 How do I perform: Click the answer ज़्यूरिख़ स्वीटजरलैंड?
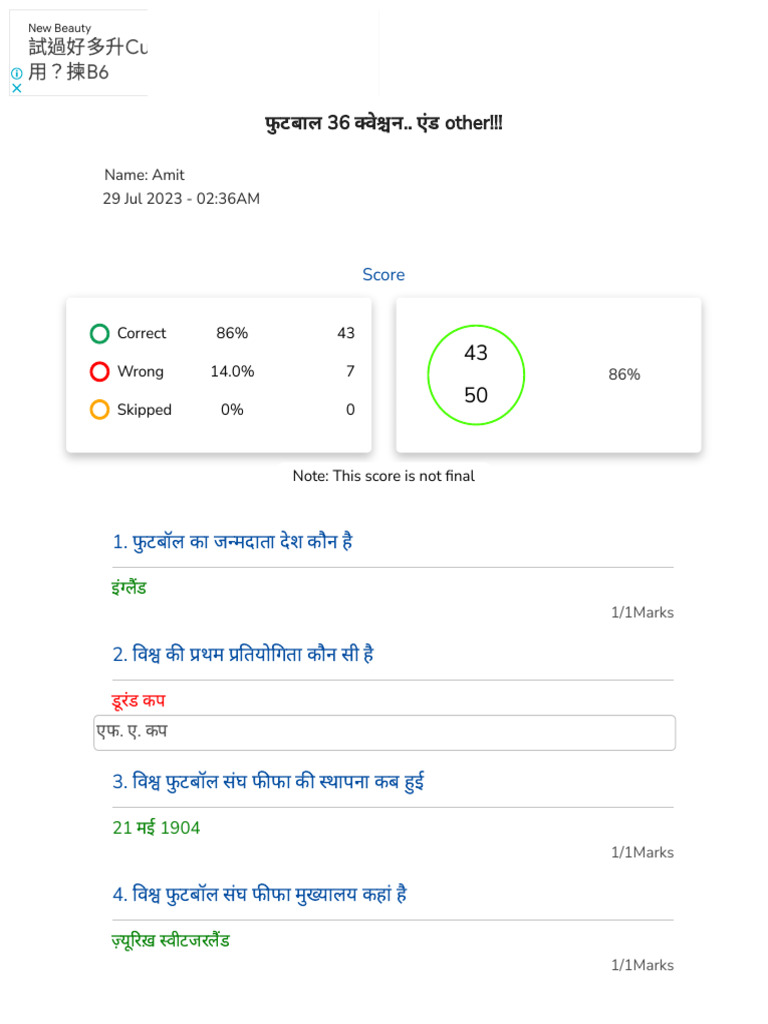171,941
